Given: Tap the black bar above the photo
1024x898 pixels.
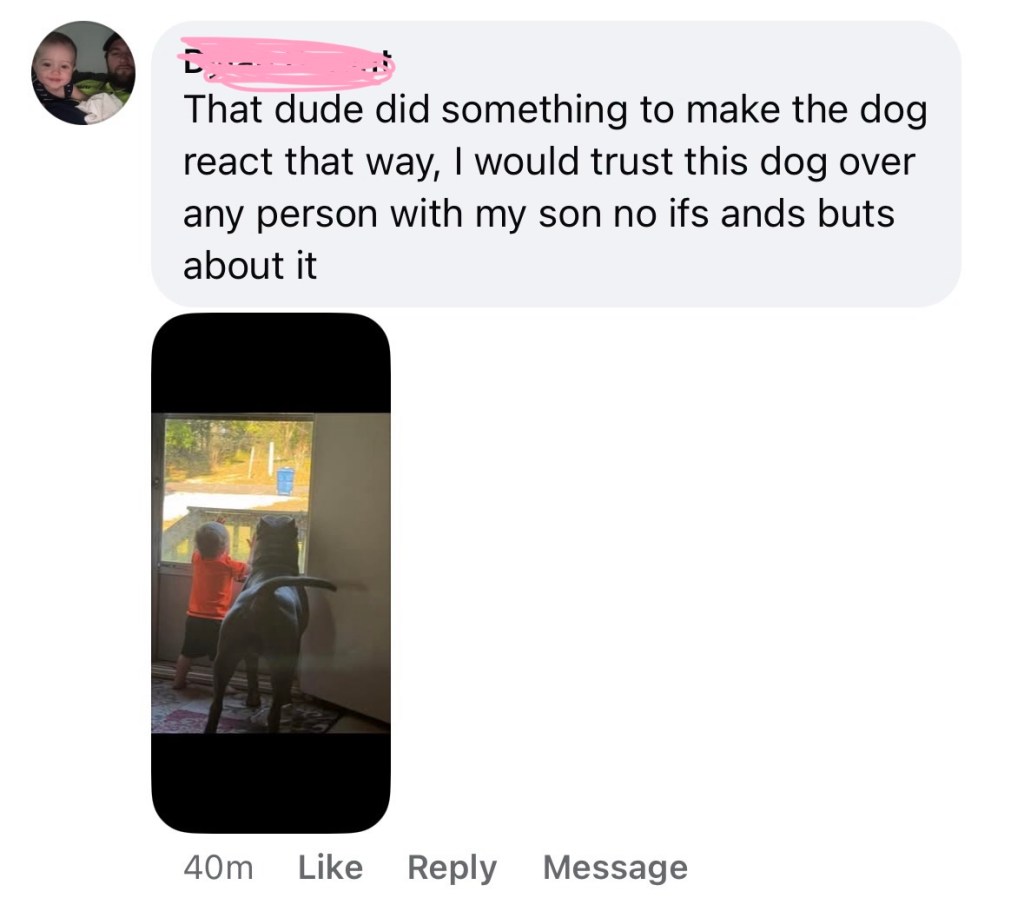Looking at the screenshot, I should [x=271, y=363].
